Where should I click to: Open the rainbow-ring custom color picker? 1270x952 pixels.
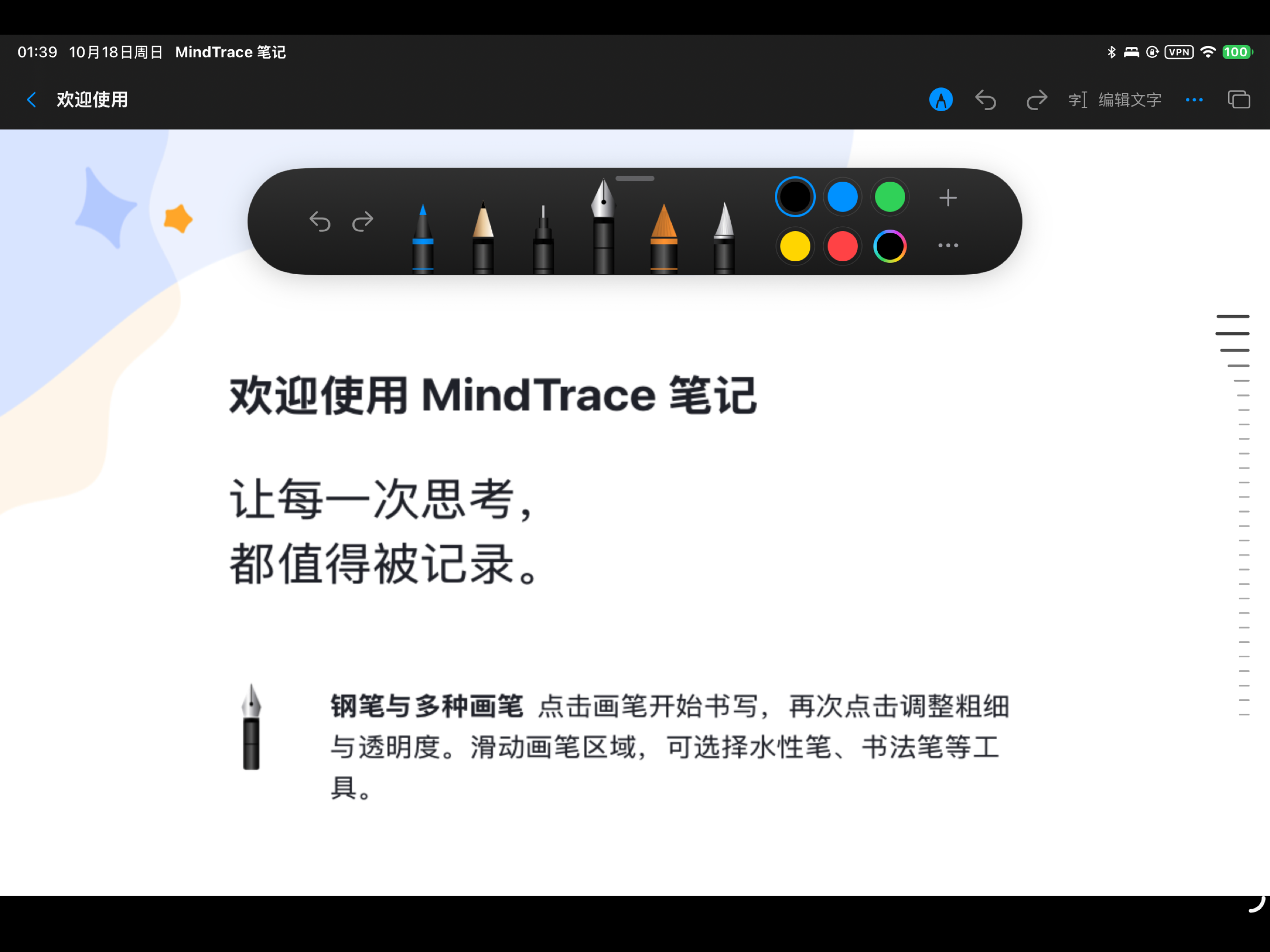click(890, 246)
